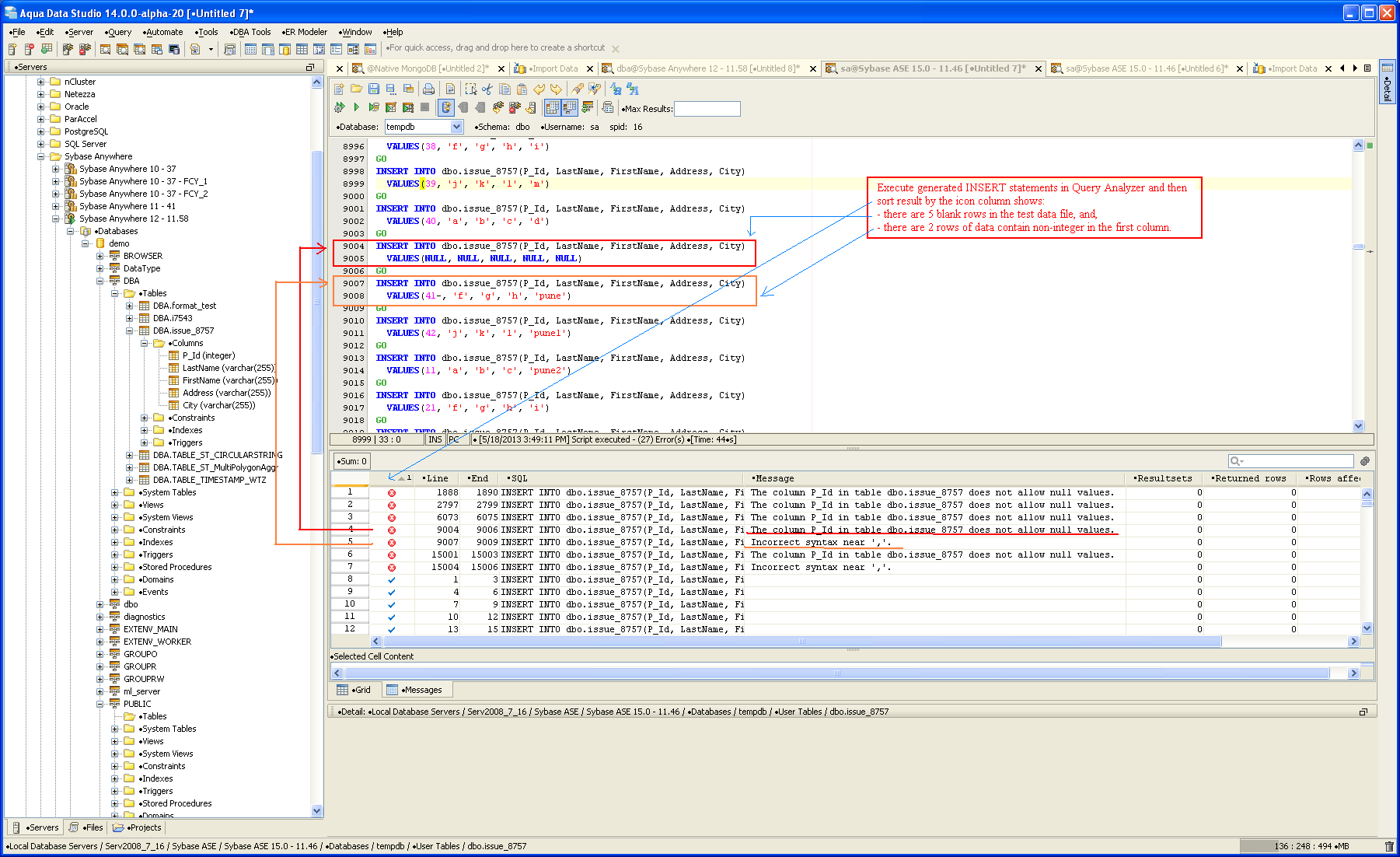
Task: Collapse the demo database node
Action: click(86, 243)
